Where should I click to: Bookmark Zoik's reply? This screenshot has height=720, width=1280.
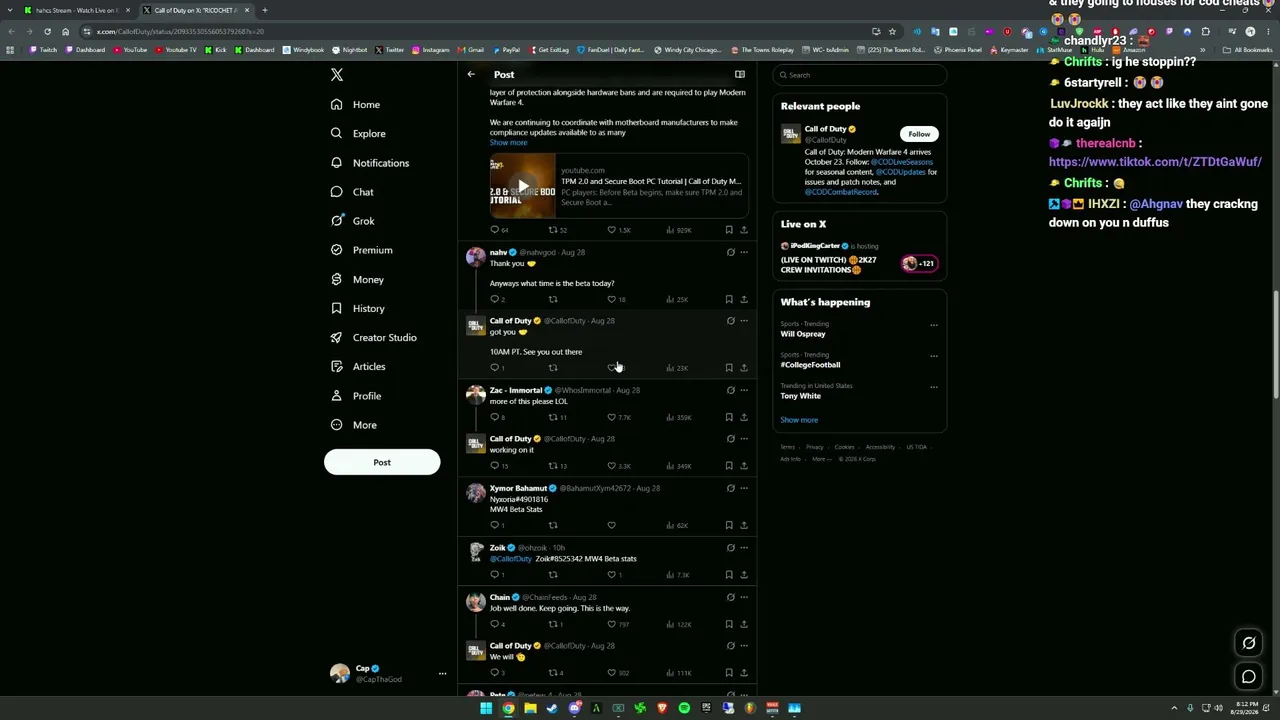(x=729, y=575)
